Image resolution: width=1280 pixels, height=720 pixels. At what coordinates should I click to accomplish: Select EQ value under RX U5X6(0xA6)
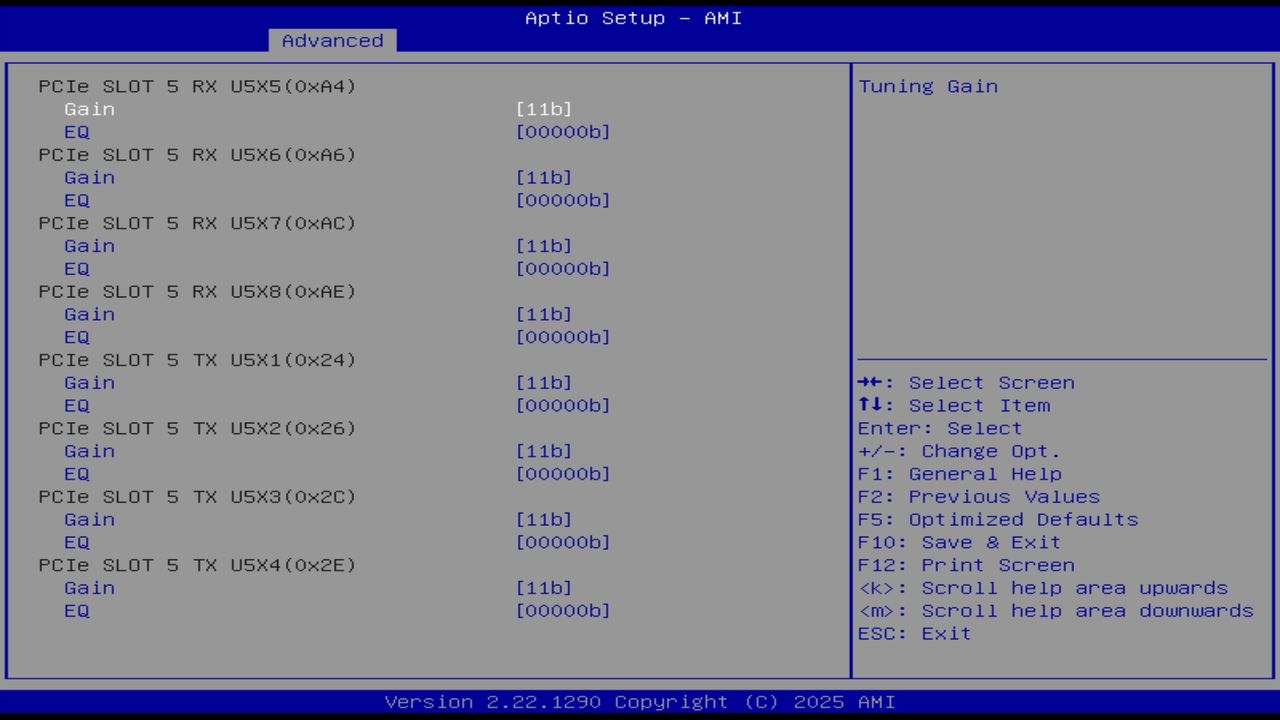(x=563, y=200)
